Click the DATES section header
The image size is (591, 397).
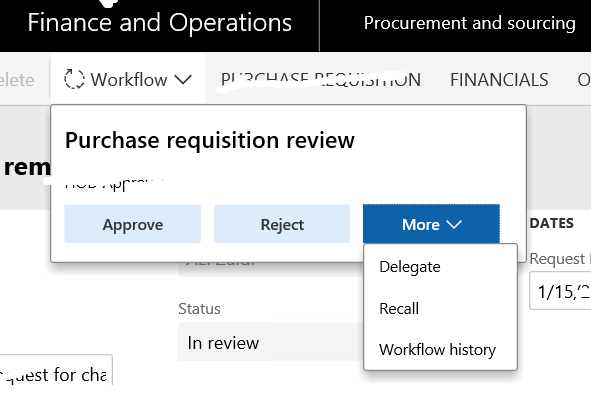tap(551, 223)
